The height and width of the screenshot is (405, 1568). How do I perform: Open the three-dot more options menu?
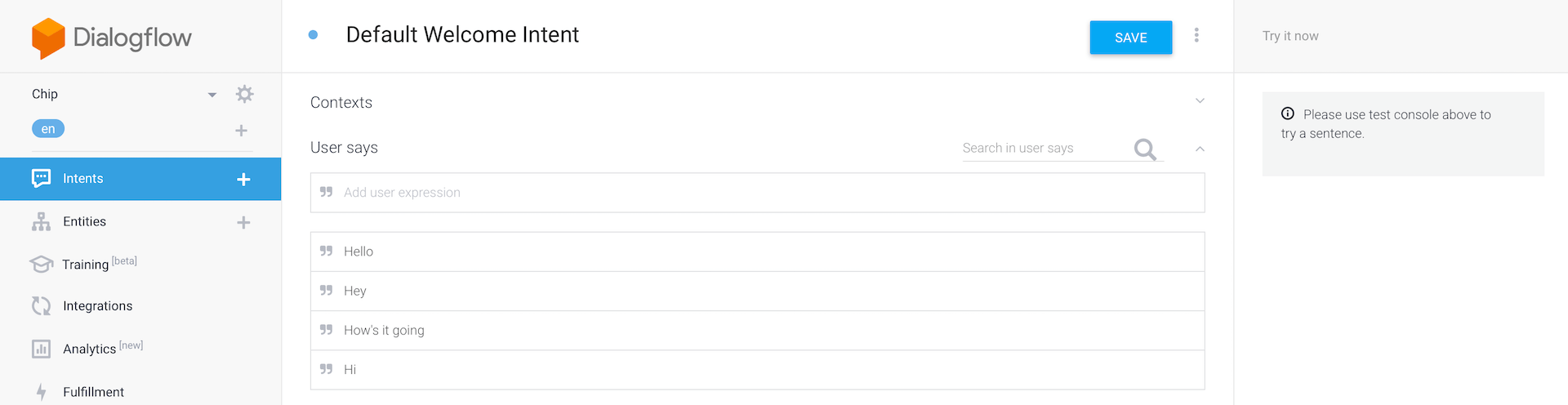[x=1196, y=35]
